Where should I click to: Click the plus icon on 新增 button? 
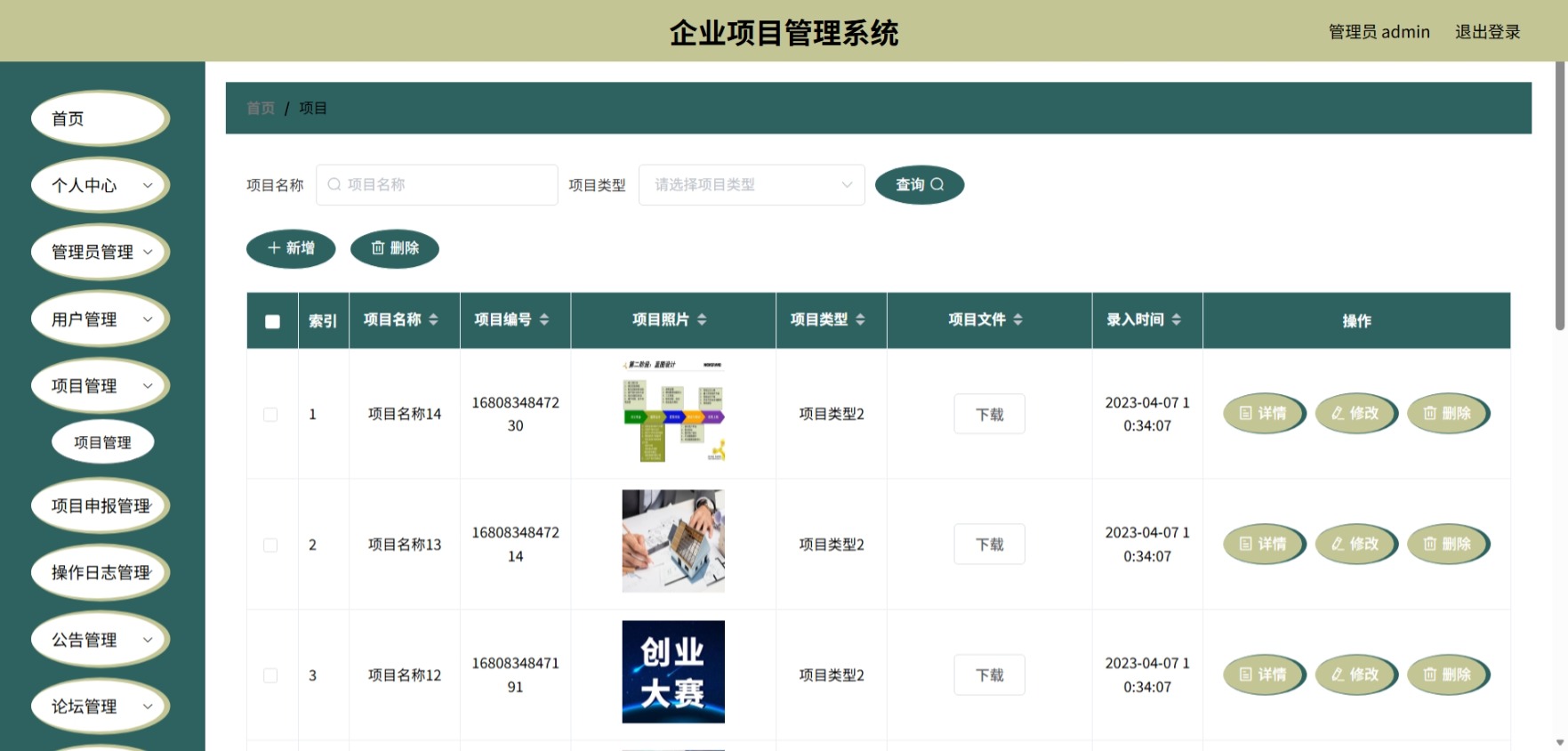click(x=274, y=248)
